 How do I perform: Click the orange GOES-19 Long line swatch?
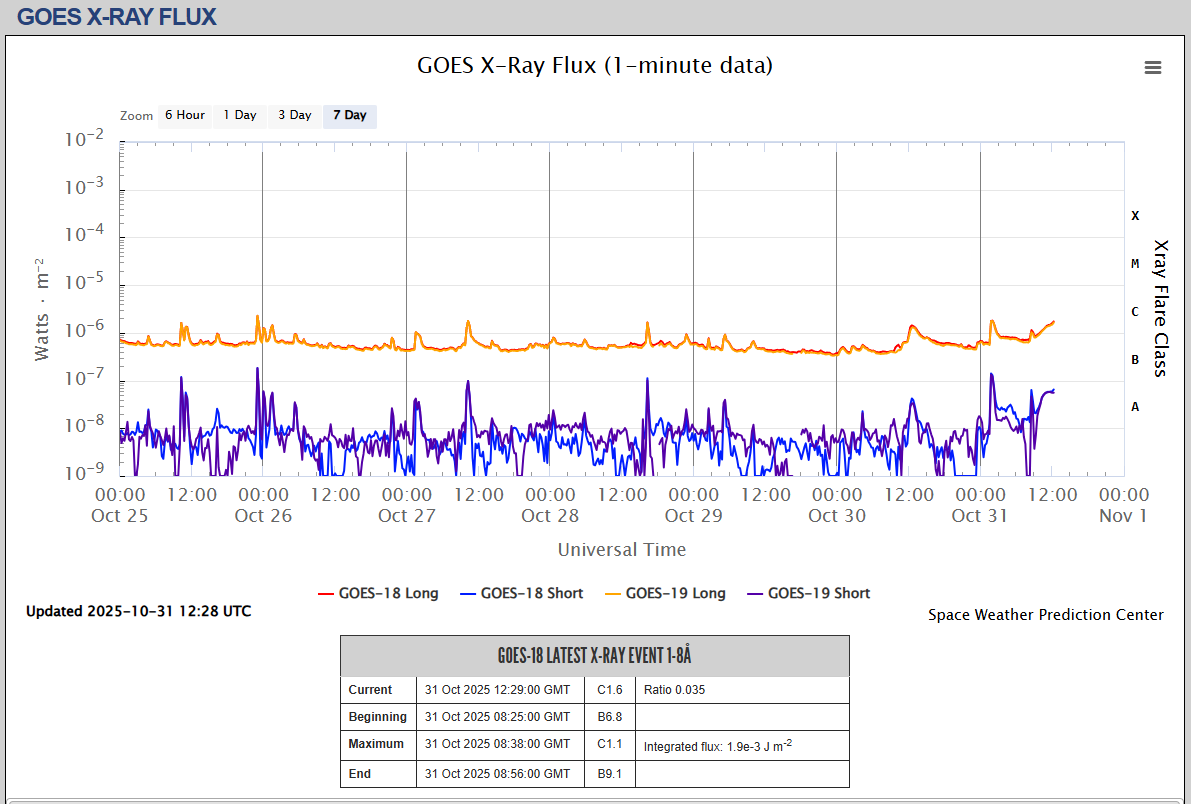(x=613, y=594)
